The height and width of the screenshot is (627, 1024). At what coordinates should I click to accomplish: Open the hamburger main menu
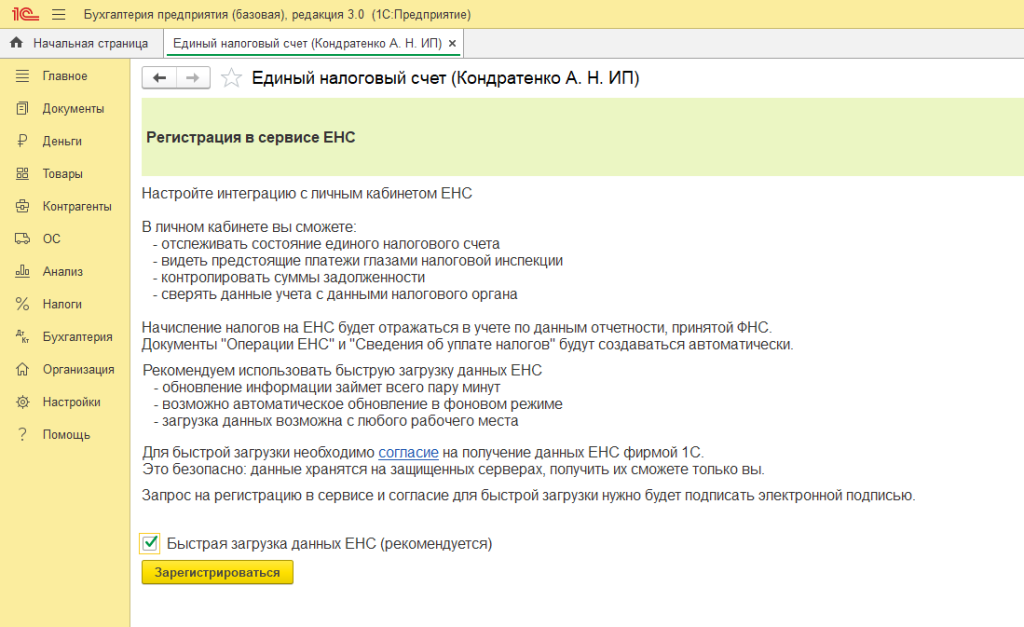[59, 14]
